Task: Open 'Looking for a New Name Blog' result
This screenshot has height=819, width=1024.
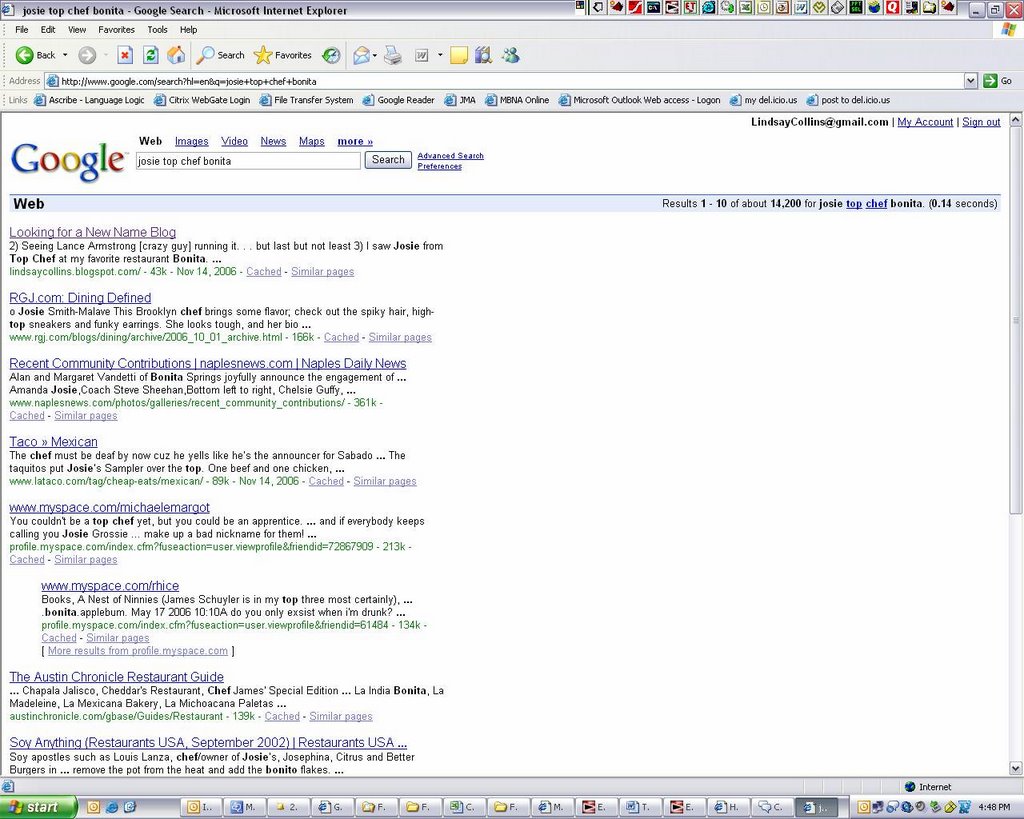Action: [x=92, y=232]
